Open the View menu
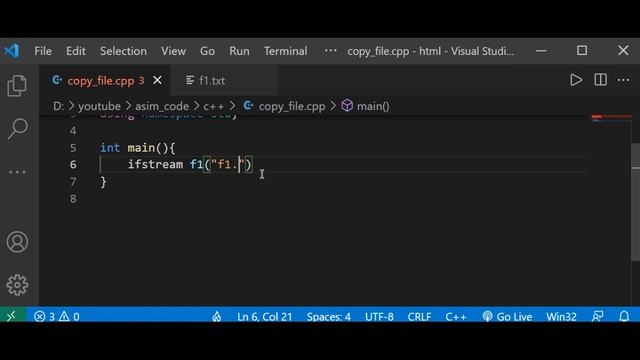 [x=173, y=51]
